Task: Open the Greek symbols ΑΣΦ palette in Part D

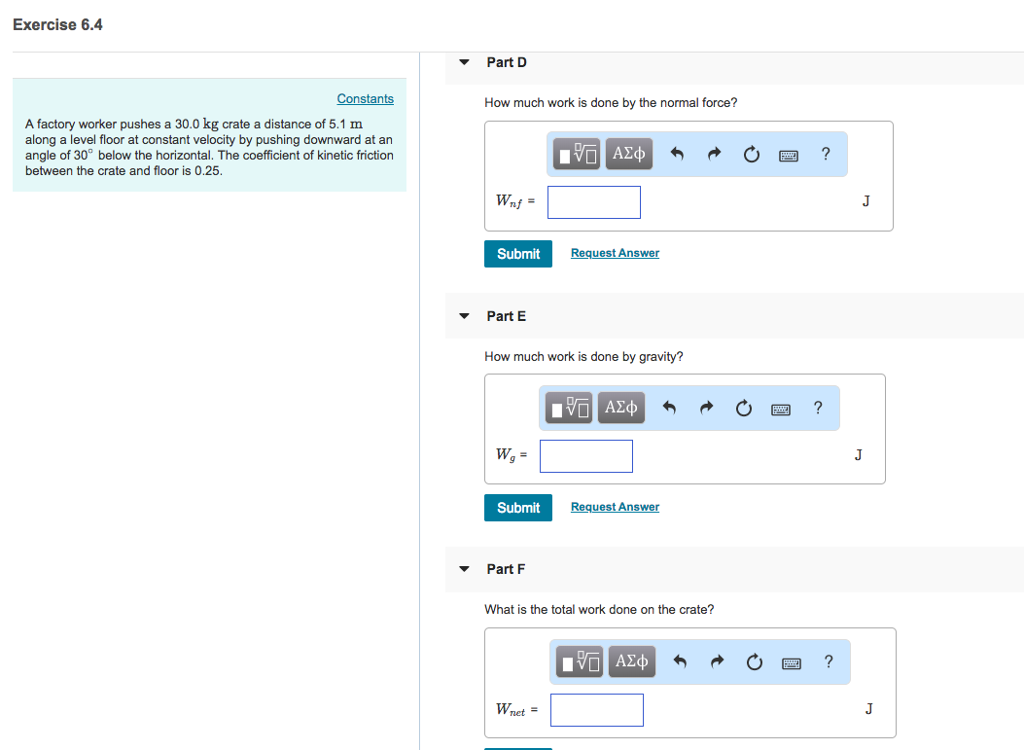Action: tap(628, 153)
